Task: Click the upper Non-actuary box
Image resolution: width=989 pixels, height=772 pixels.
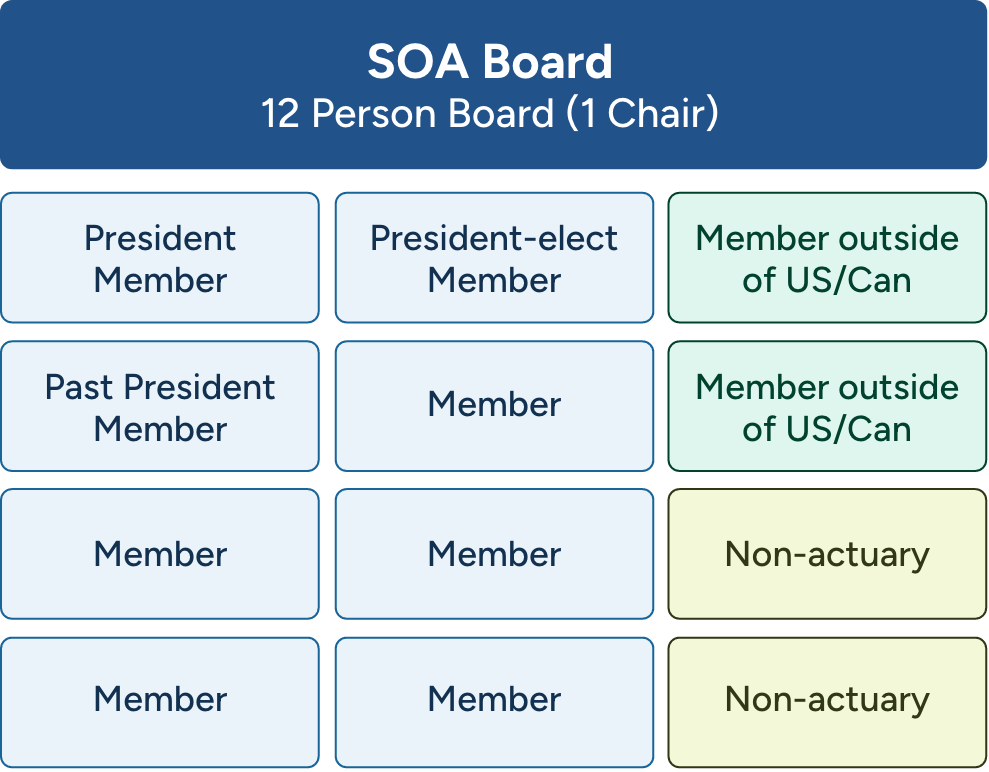Action: 827,554
